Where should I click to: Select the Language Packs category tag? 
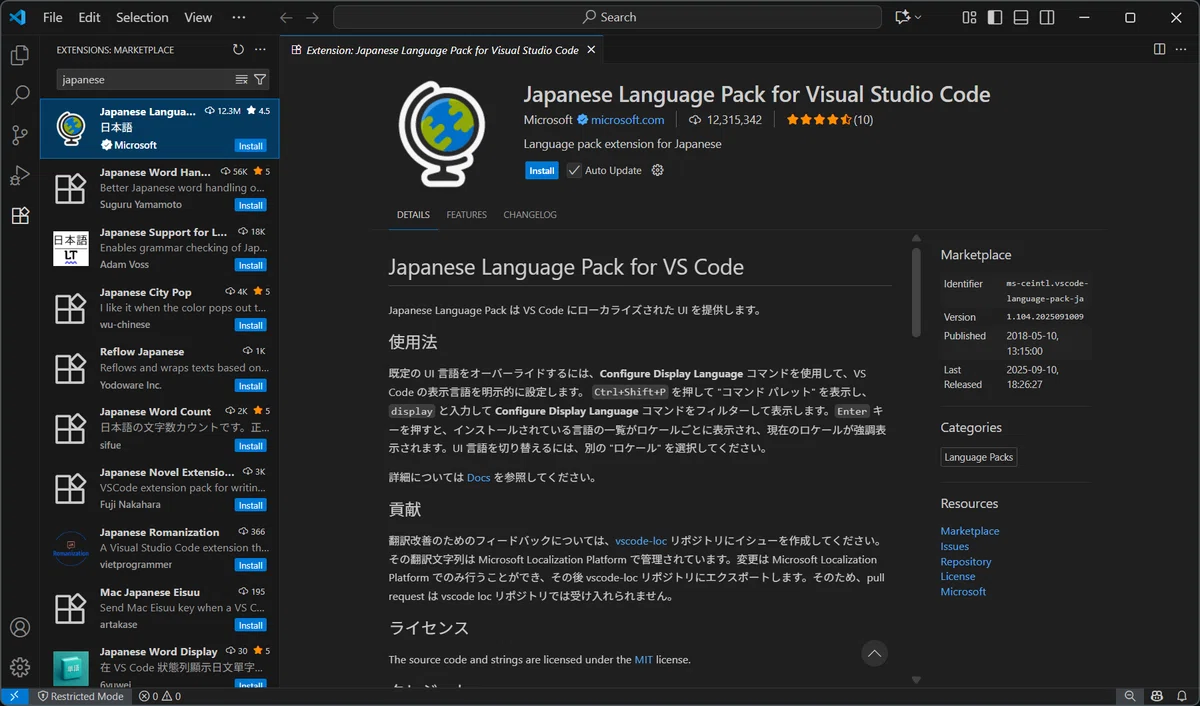[978, 457]
